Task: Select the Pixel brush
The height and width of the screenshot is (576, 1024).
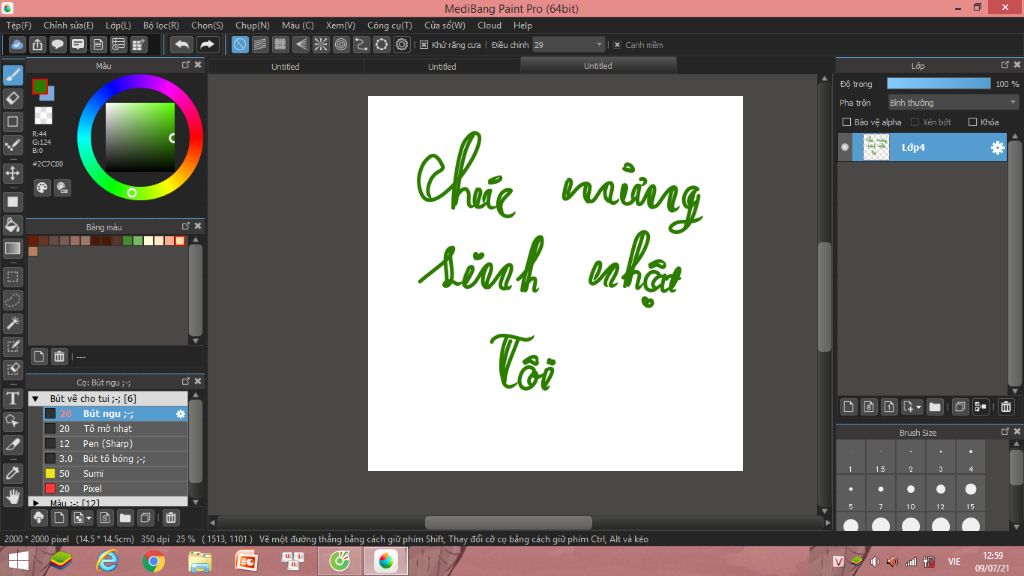Action: pos(116,488)
